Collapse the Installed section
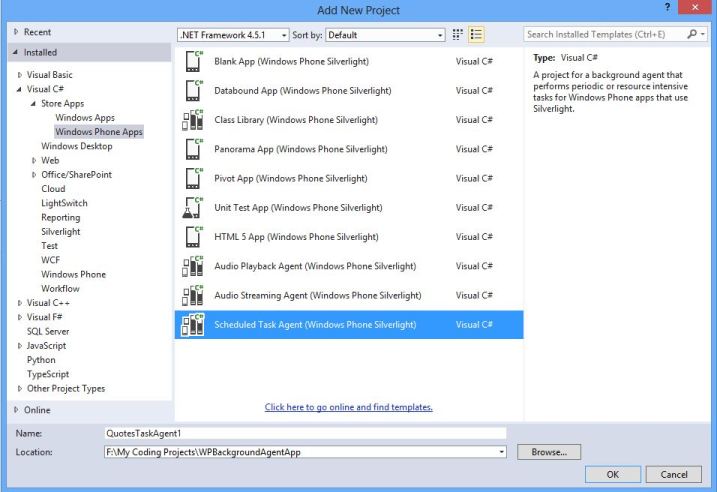 pos(16,52)
